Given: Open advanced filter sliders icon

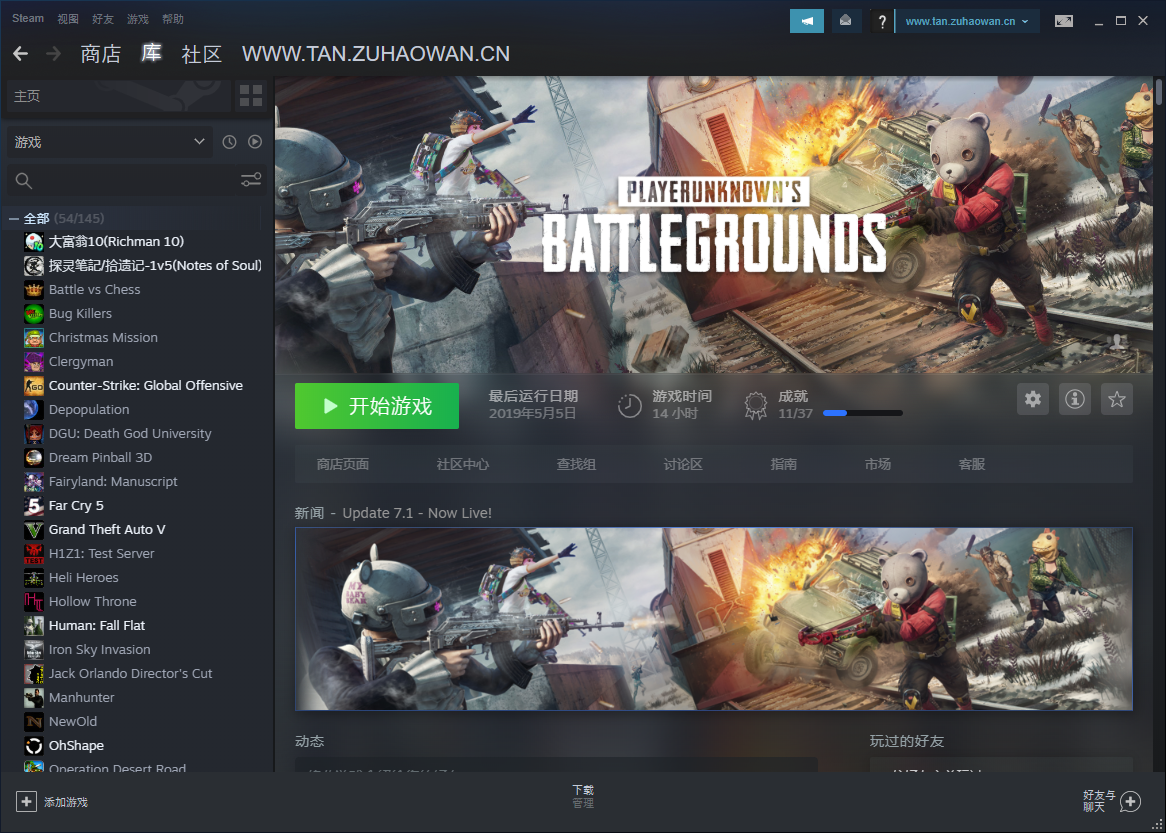Looking at the screenshot, I should pos(251,180).
